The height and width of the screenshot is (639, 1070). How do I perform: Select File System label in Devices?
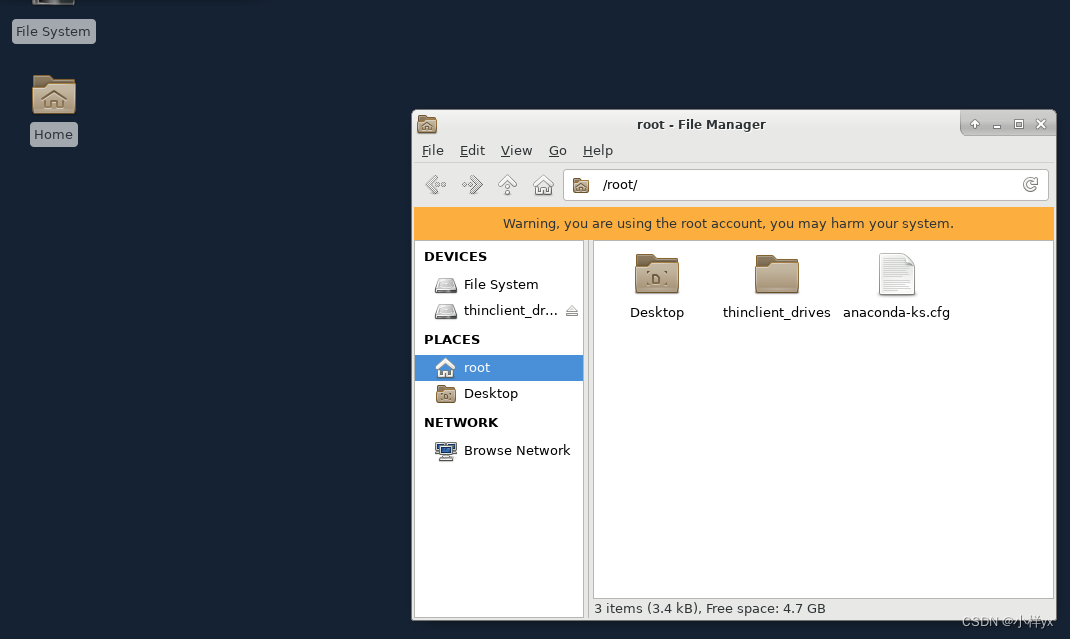(501, 285)
